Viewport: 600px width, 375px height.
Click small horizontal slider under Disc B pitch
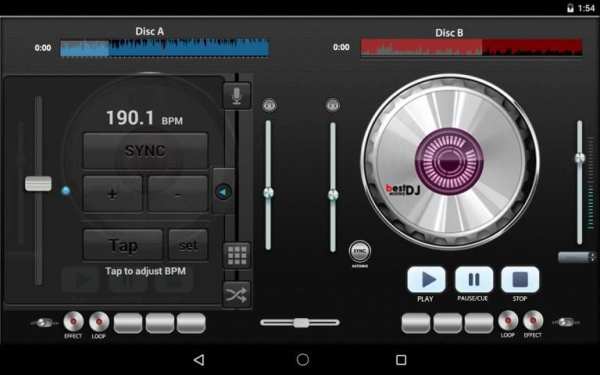pos(577,257)
